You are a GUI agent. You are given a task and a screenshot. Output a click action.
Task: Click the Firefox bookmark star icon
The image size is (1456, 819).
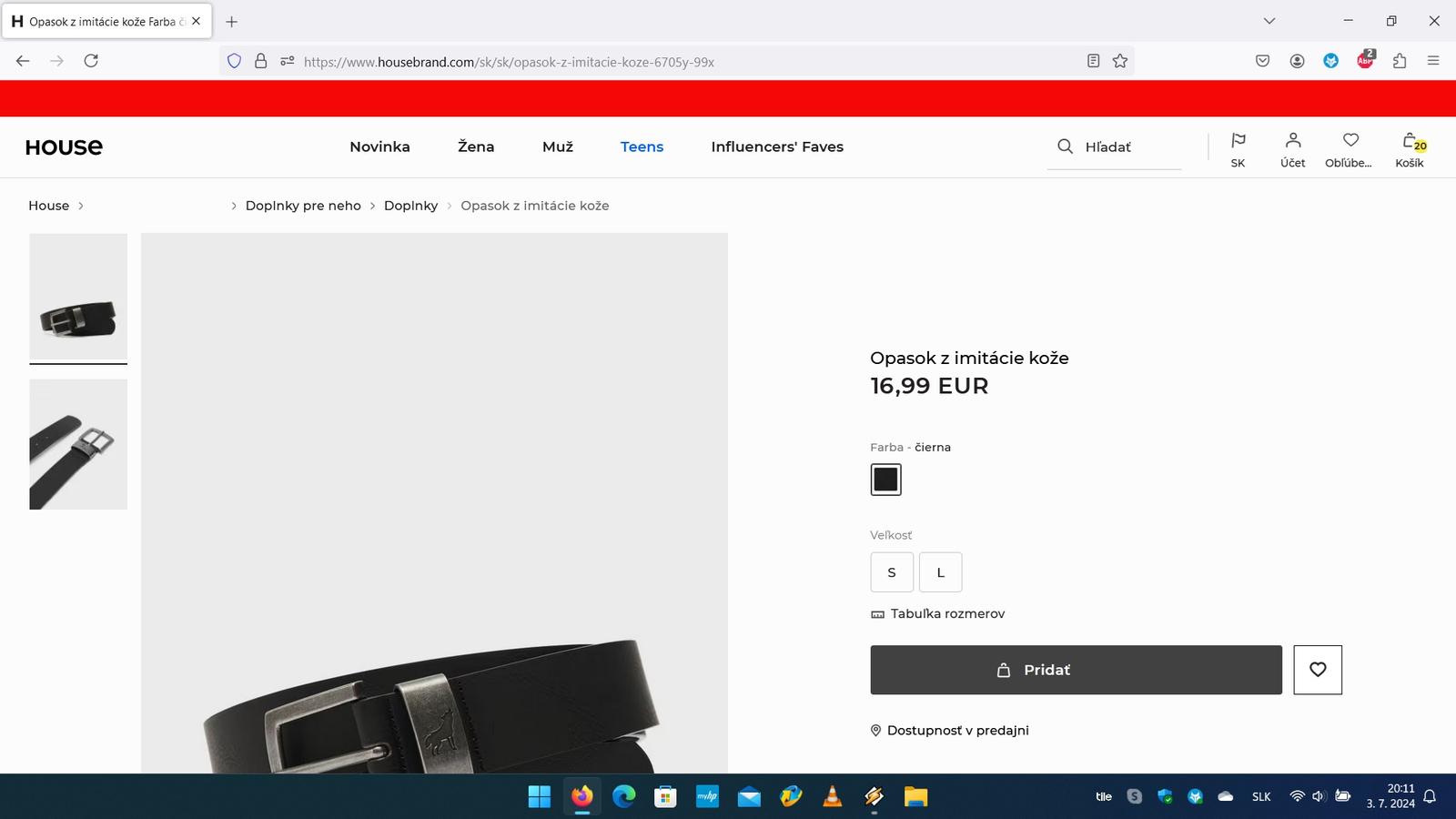pos(1120,61)
